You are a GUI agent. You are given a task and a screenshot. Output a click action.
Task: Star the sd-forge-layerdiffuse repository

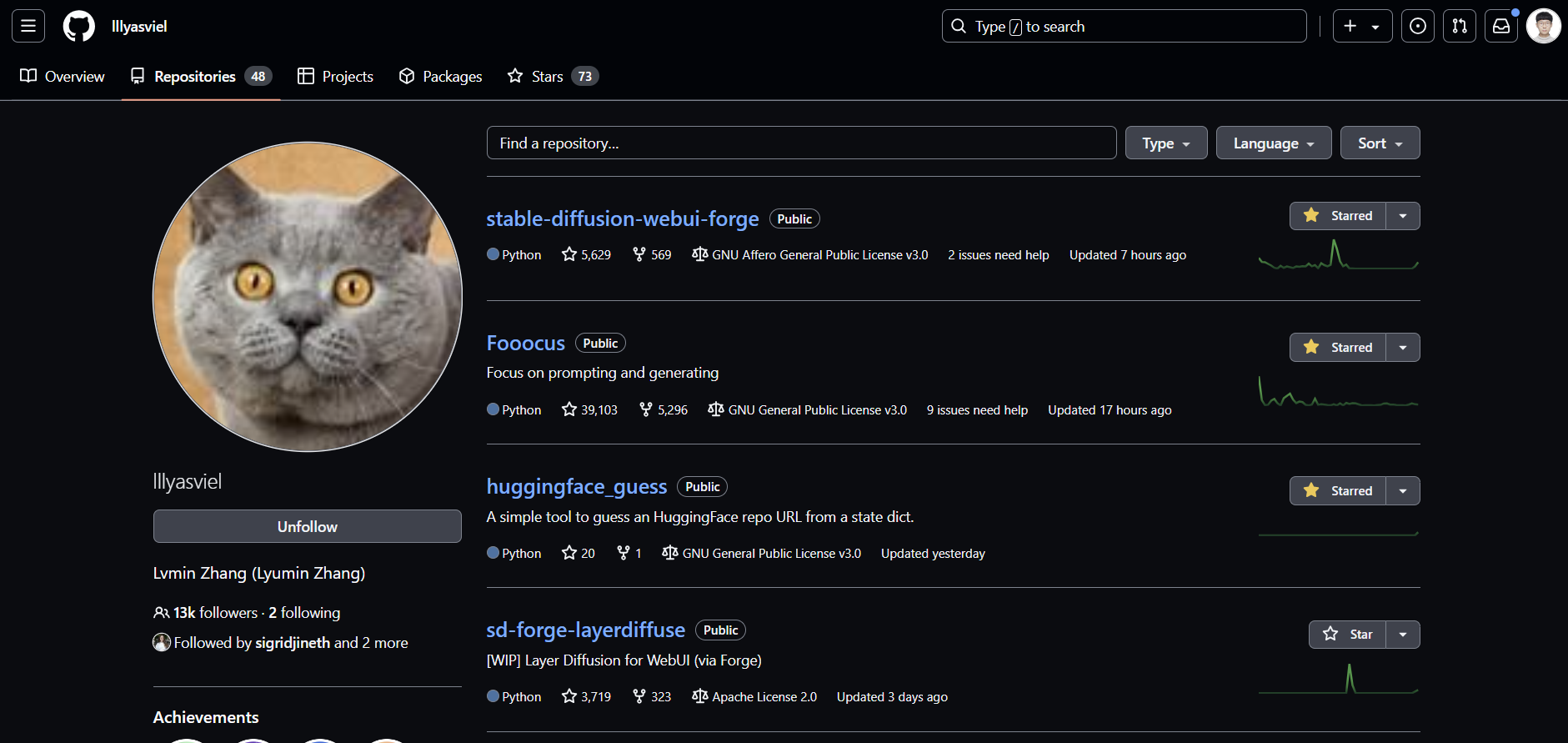tap(1347, 635)
